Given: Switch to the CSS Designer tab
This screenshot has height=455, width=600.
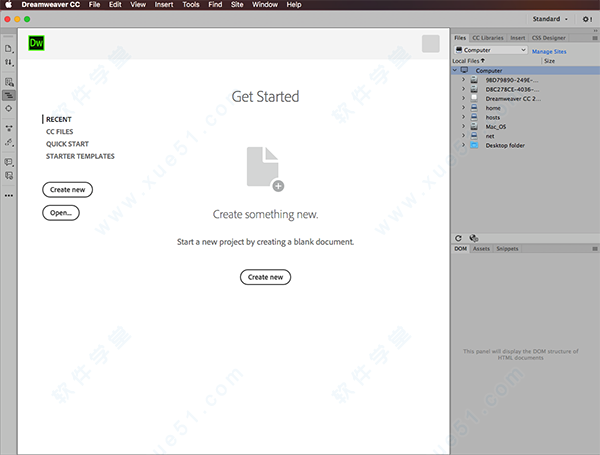Looking at the screenshot, I should click(548, 38).
